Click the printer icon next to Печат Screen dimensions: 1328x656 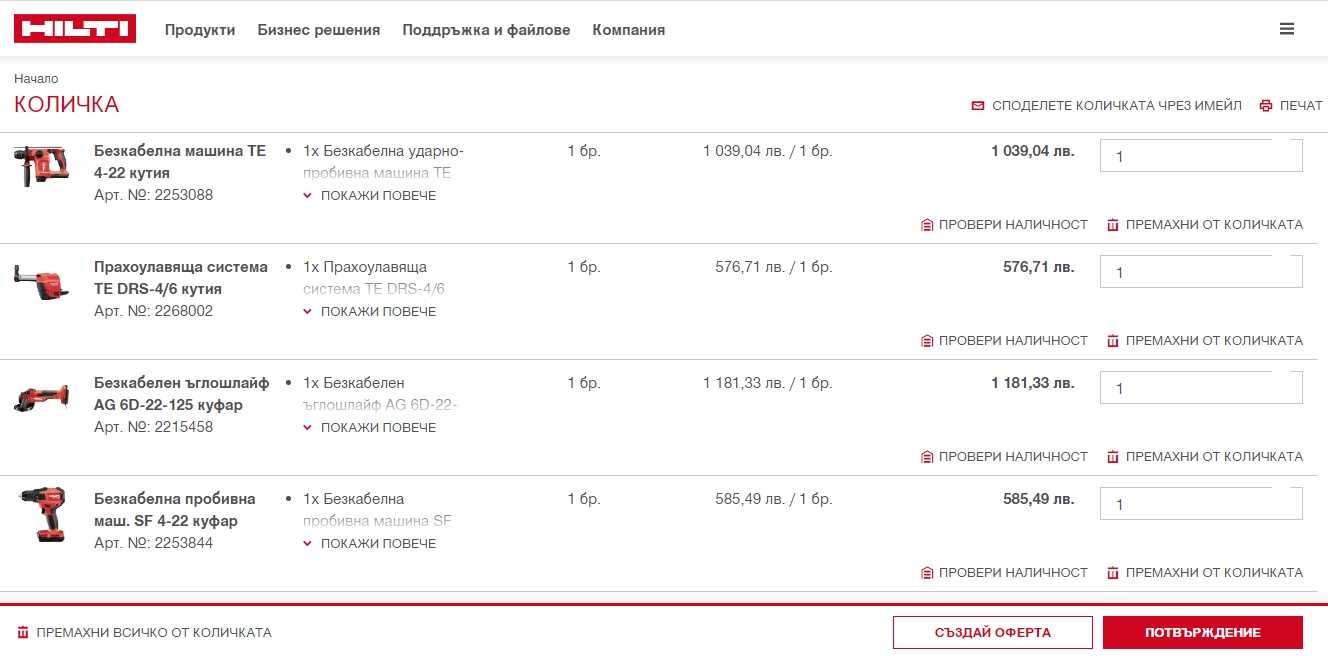[x=1266, y=105]
